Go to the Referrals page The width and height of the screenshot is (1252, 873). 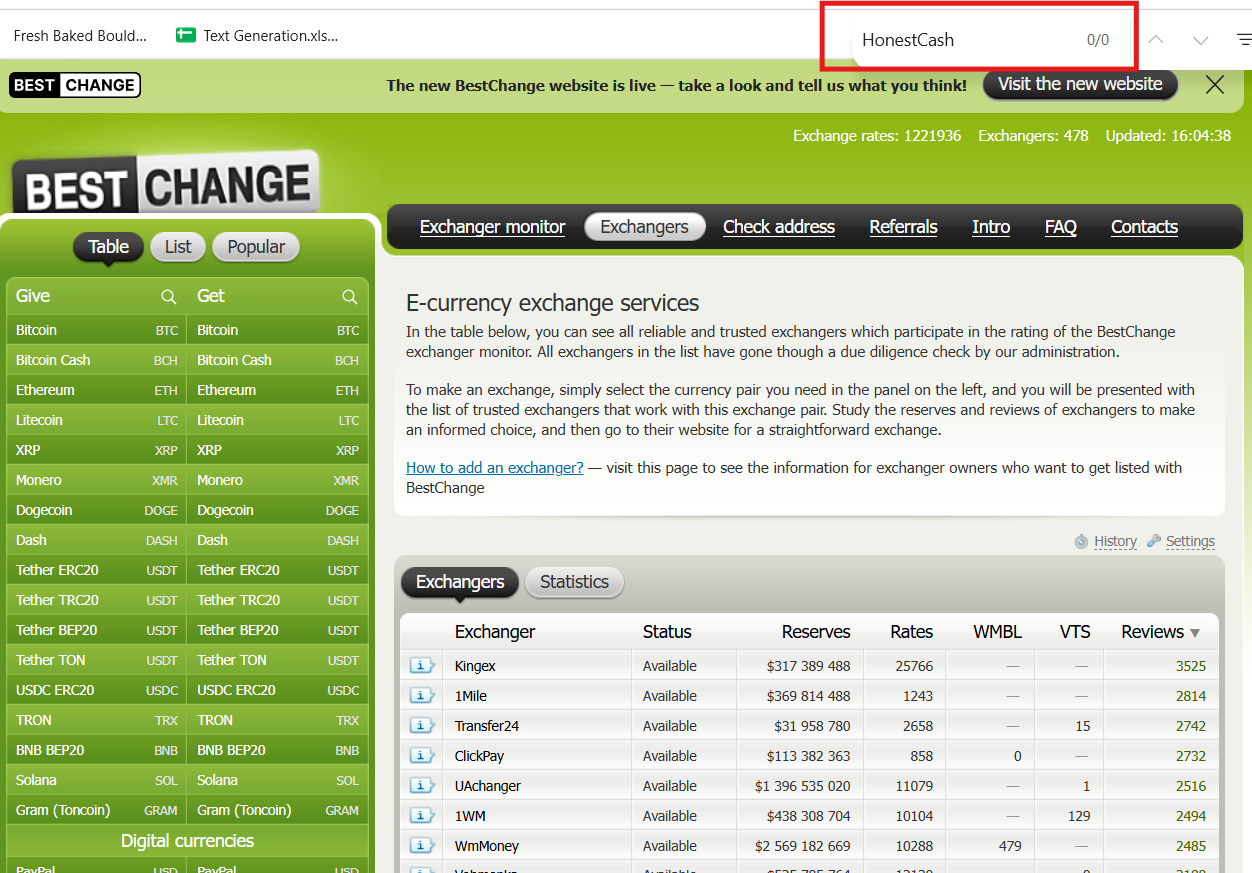click(x=903, y=227)
